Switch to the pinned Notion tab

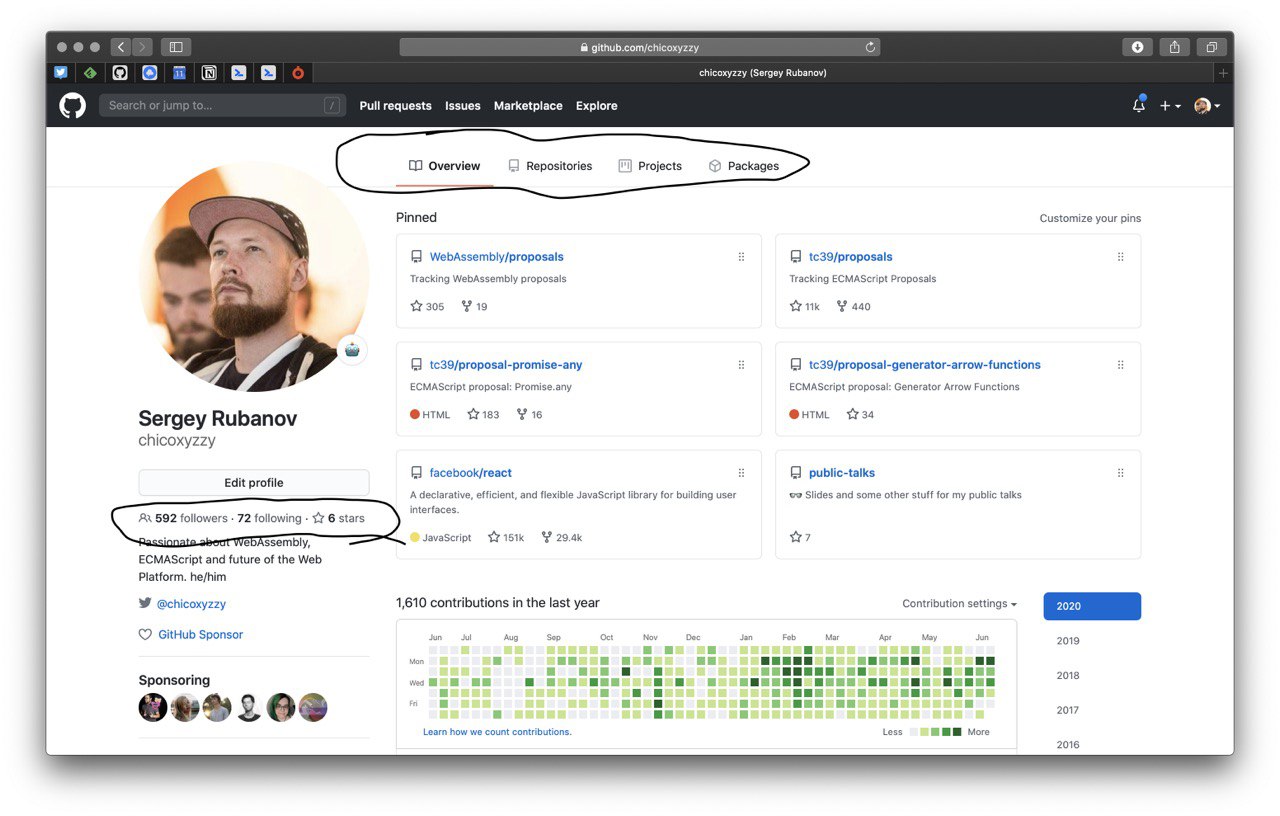point(209,73)
